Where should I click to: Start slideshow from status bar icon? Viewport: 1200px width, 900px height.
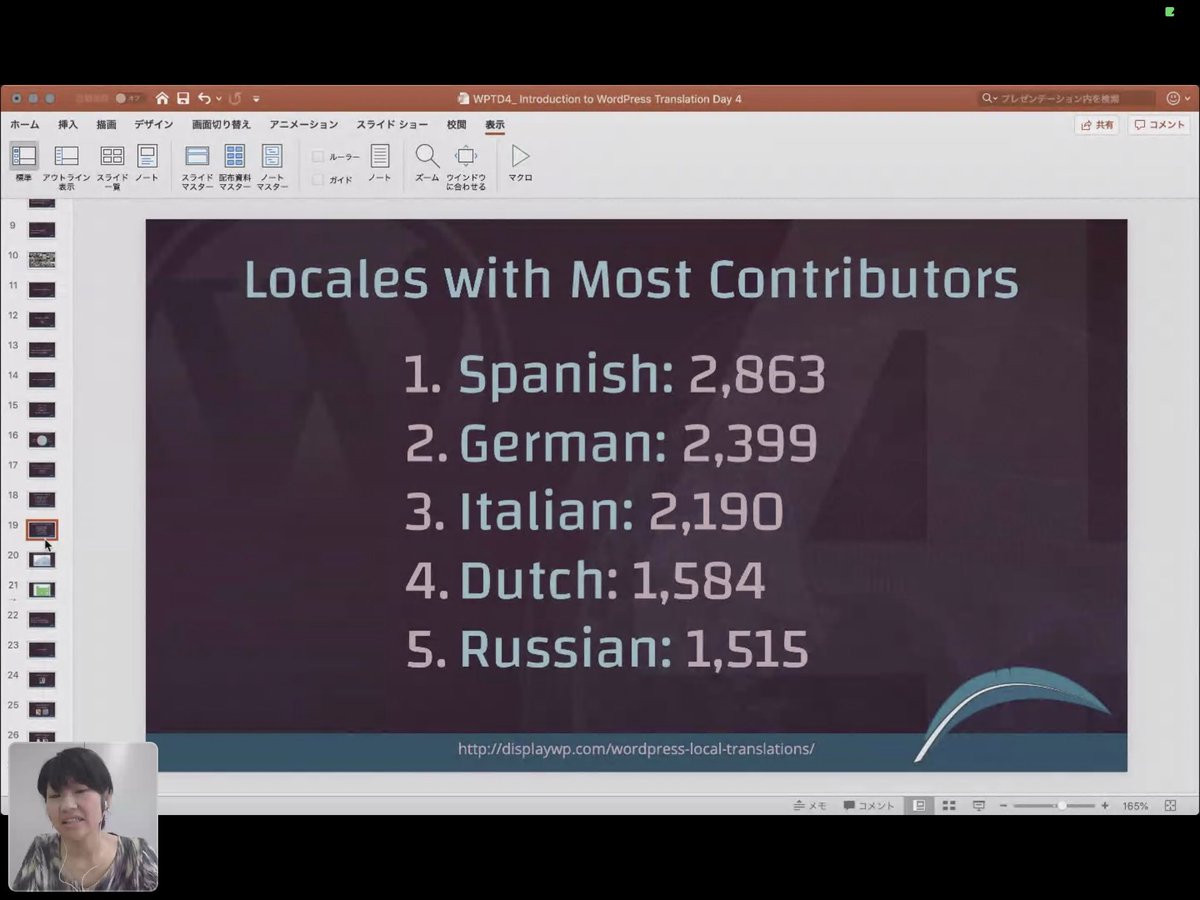[x=979, y=806]
